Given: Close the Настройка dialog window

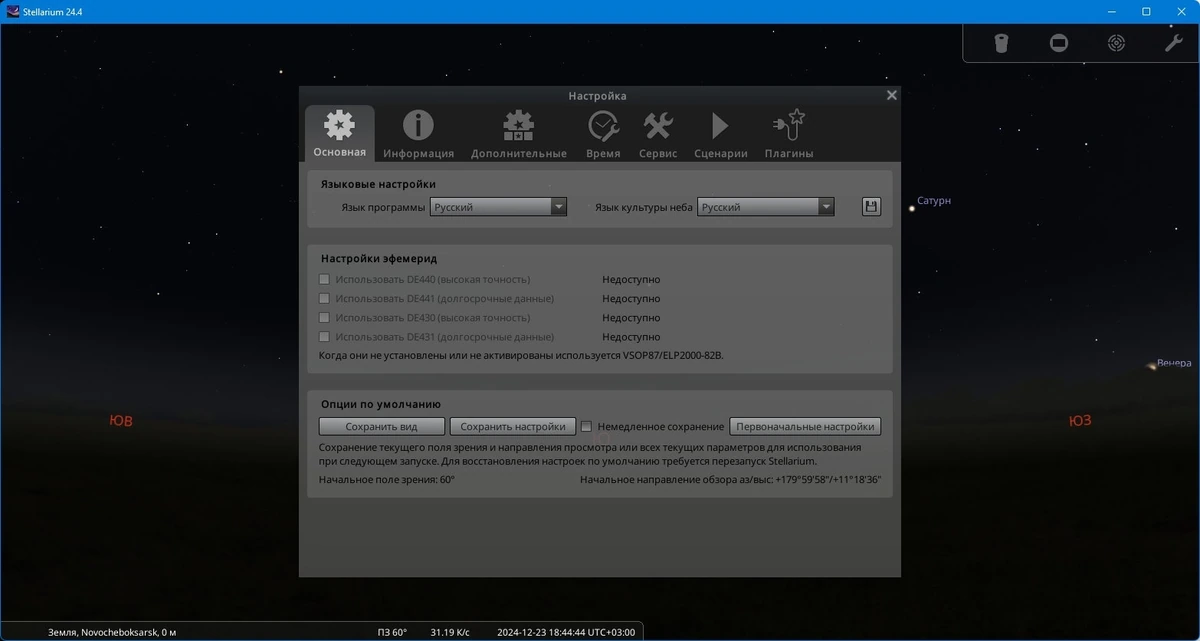Looking at the screenshot, I should pos(892,95).
